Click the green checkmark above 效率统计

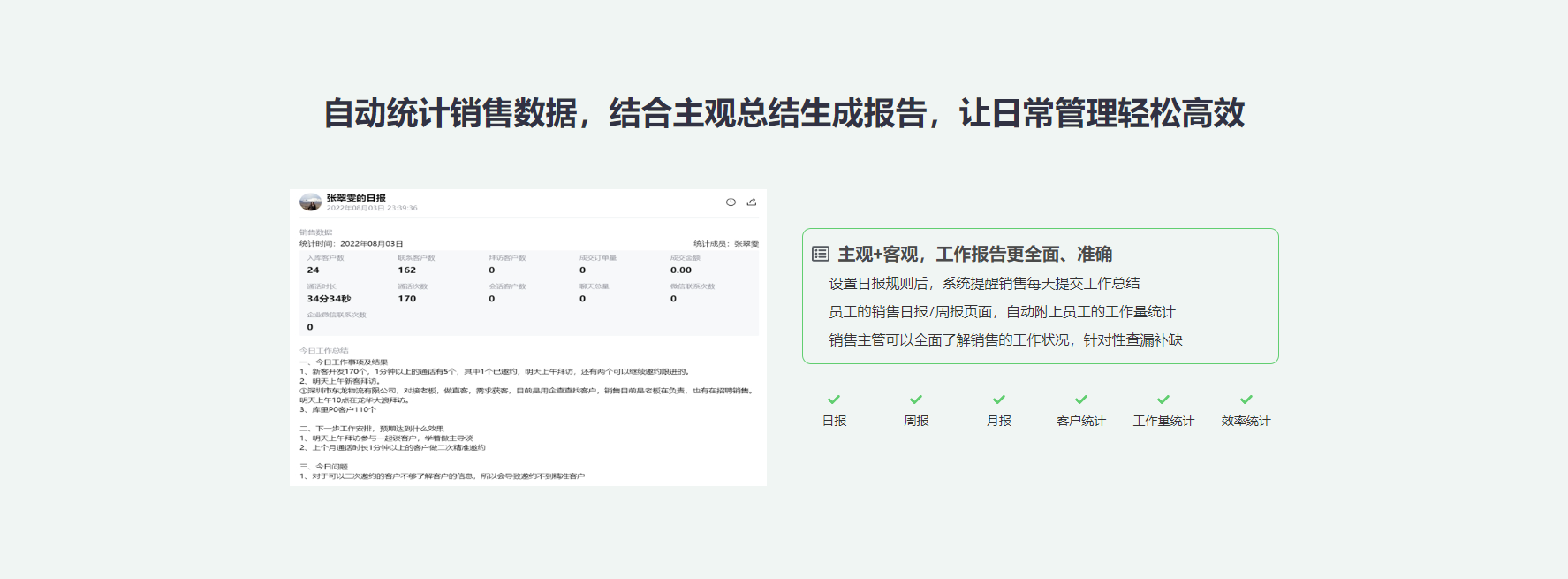[x=1246, y=400]
